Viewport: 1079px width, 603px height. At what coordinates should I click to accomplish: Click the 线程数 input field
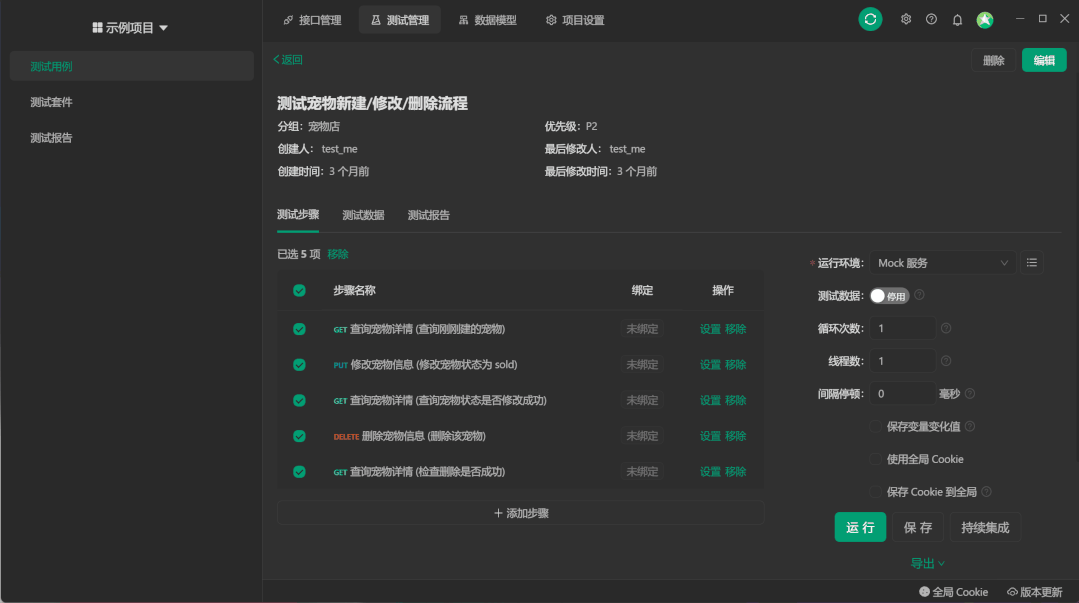tap(901, 360)
